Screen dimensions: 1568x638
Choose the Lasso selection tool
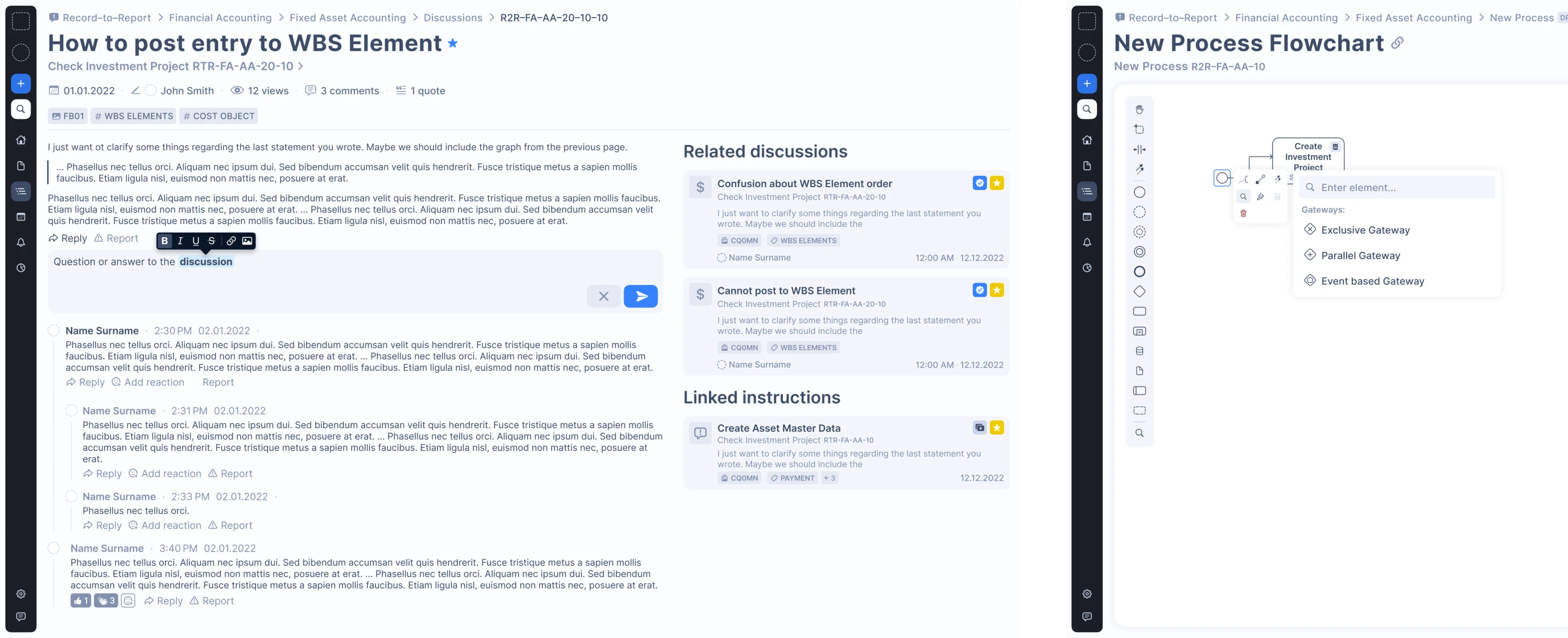click(1139, 130)
